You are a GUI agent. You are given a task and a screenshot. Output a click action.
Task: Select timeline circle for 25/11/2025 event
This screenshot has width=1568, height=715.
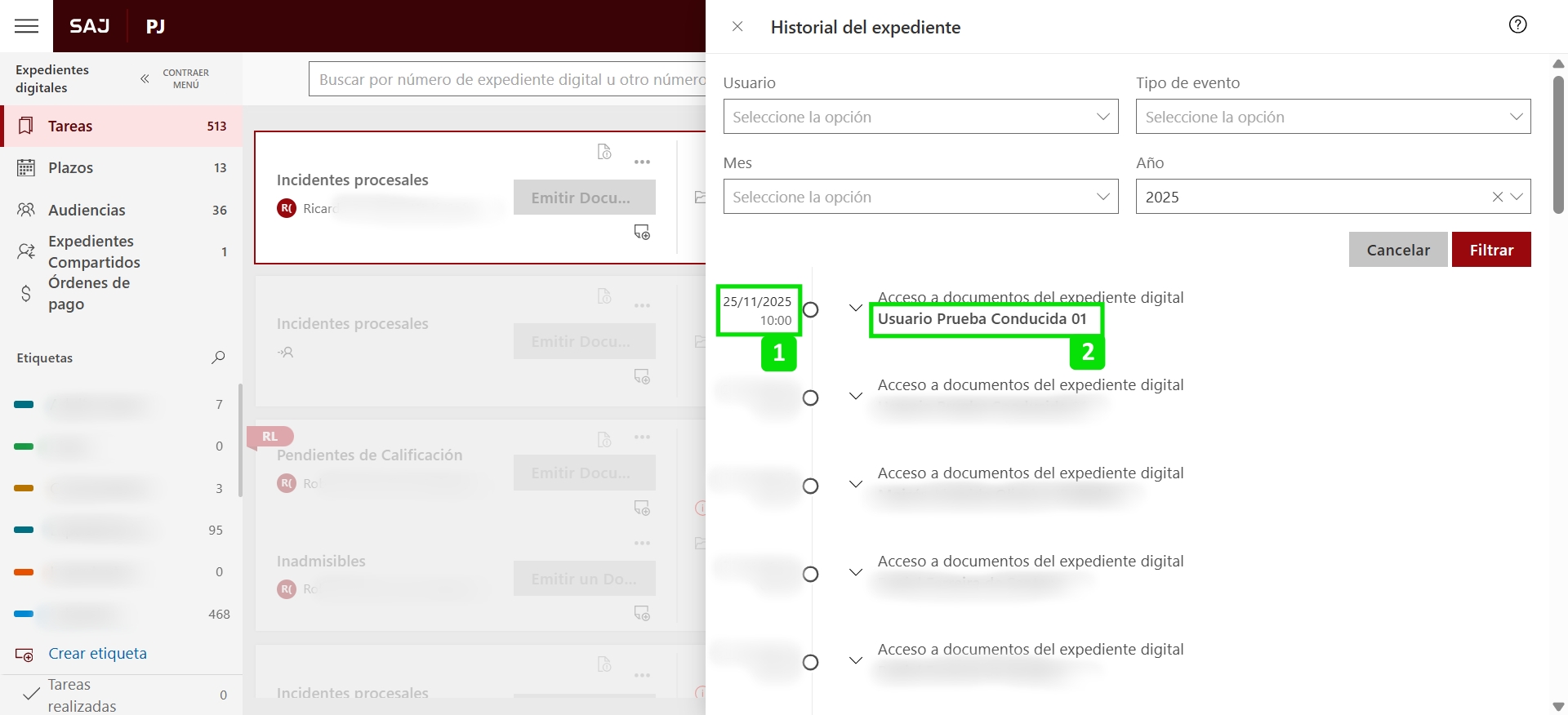click(x=810, y=310)
